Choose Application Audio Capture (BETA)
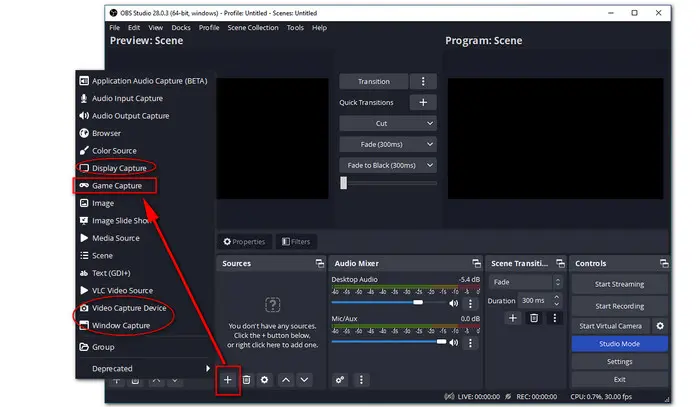 (144, 81)
